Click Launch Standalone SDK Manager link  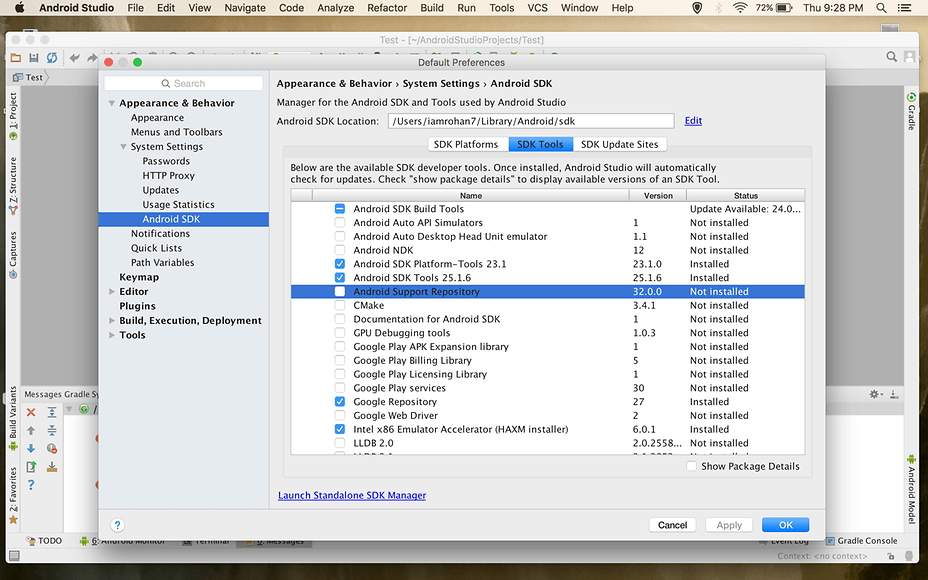[352, 495]
